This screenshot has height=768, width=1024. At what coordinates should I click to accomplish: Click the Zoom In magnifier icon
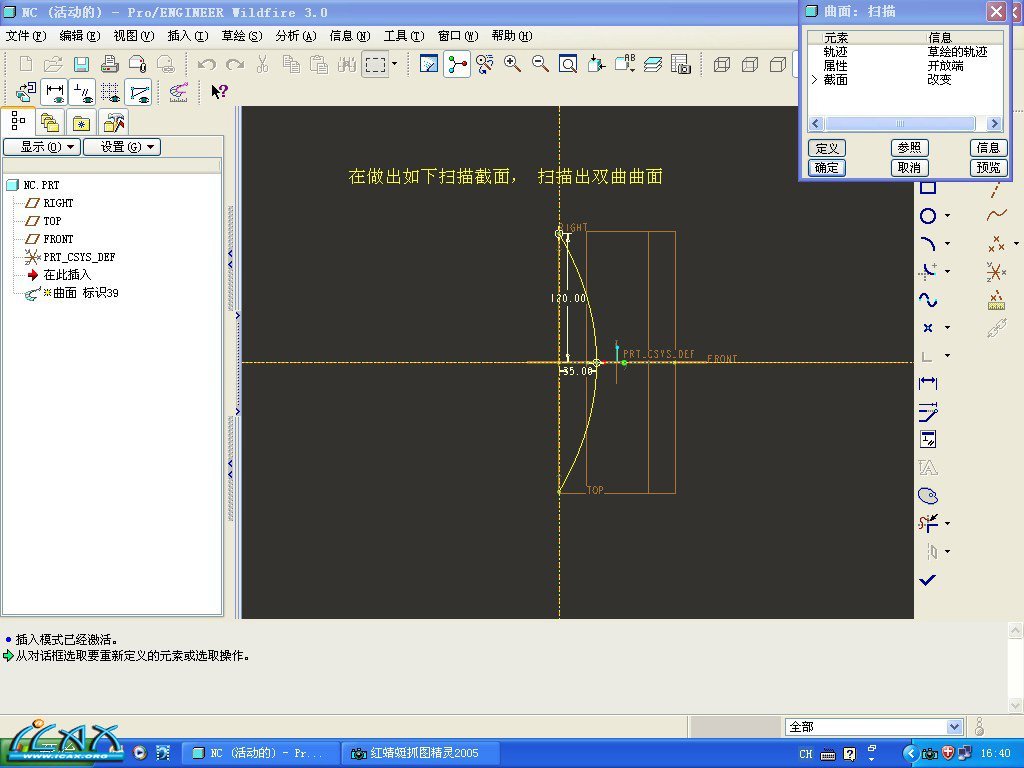[513, 64]
